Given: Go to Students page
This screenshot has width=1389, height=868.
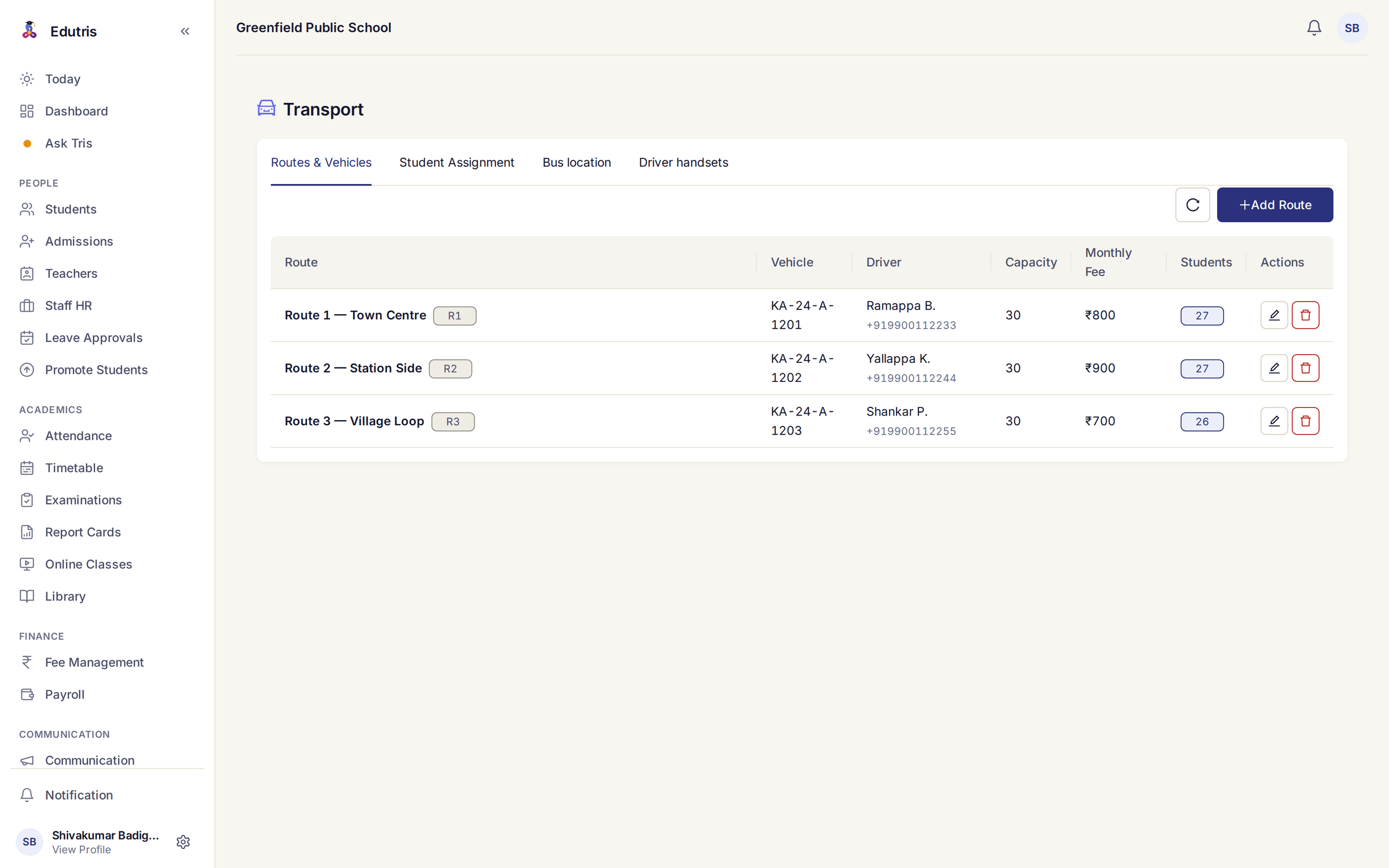Looking at the screenshot, I should [x=107, y=209].
